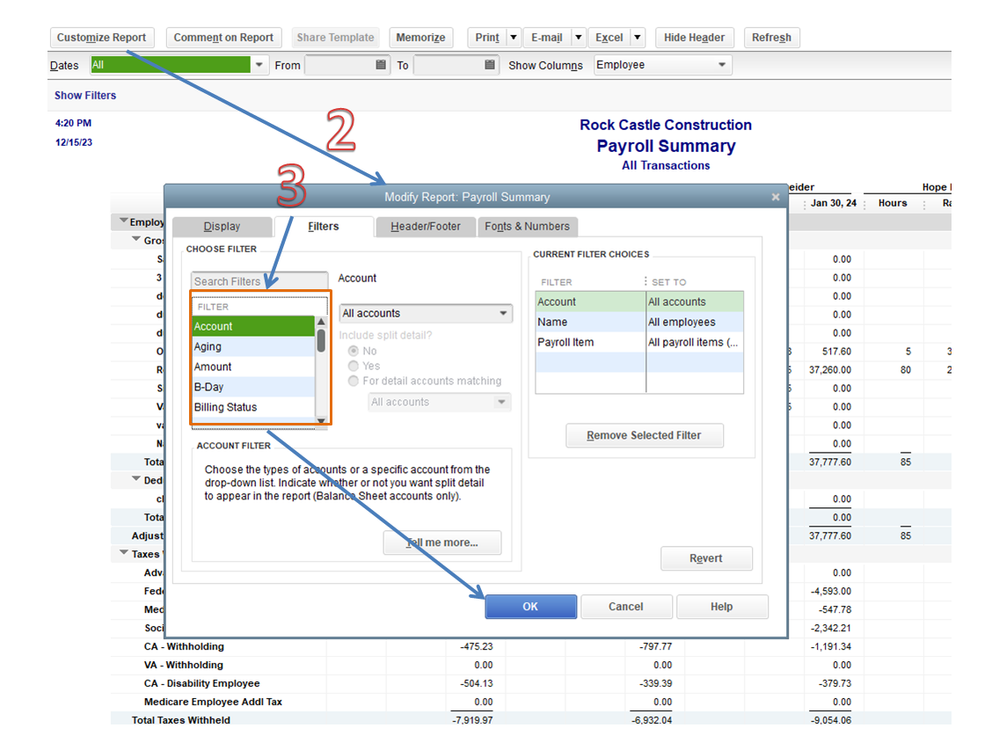The image size is (999, 749).
Task: Click the Share Template button
Action: (x=335, y=38)
